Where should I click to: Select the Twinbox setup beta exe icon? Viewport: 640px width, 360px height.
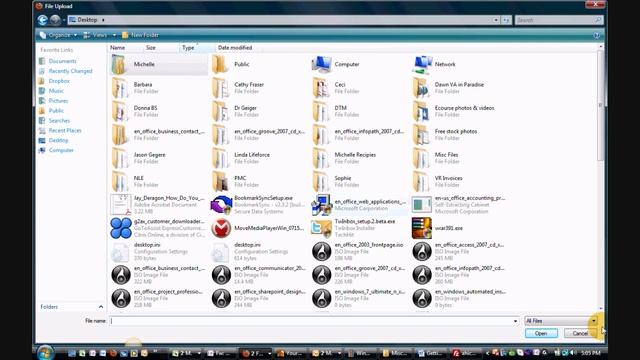[321, 228]
